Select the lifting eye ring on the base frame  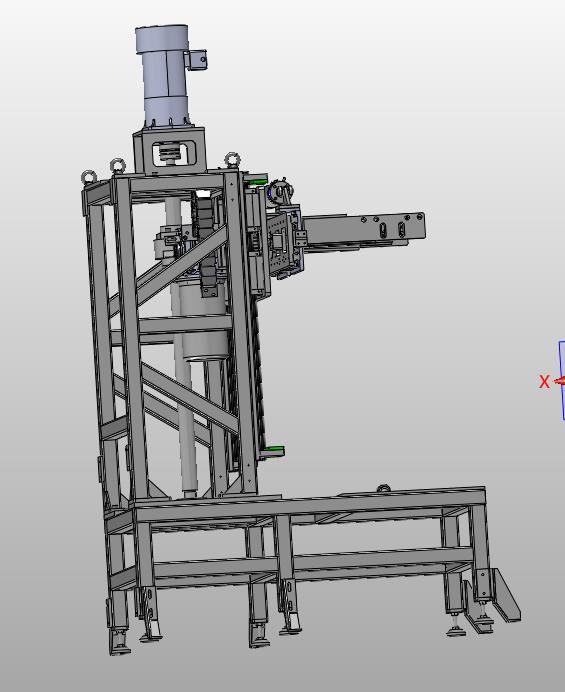click(x=384, y=488)
